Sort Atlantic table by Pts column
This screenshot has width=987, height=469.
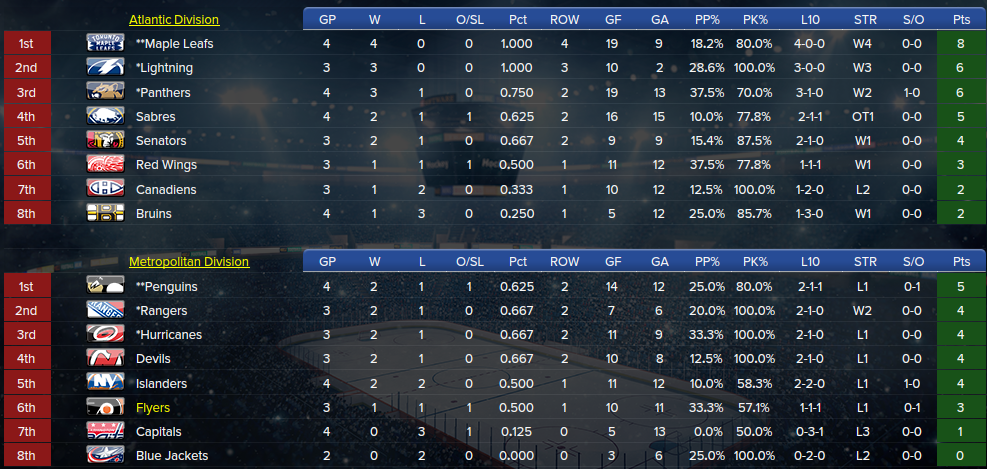point(962,19)
